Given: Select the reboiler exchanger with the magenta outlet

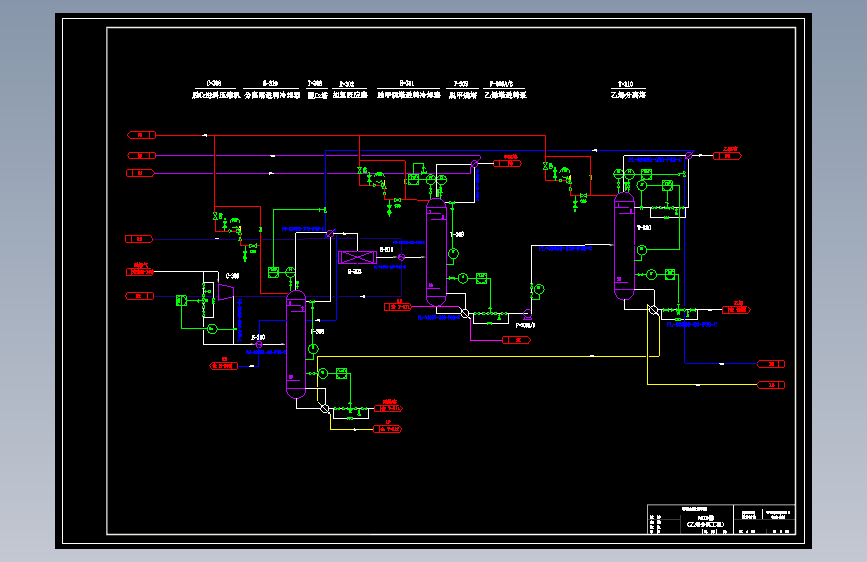Looking at the screenshot, I should [x=465, y=314].
